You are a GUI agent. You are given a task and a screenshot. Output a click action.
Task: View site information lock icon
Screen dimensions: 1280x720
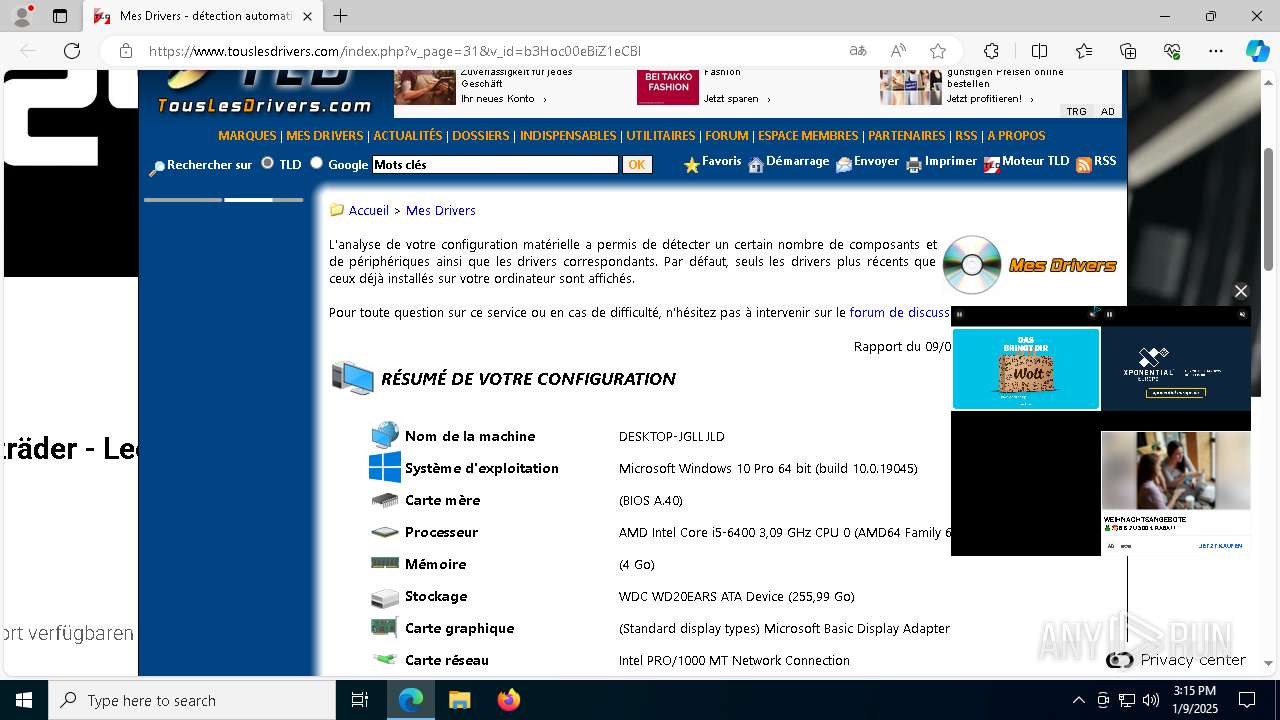(126, 51)
